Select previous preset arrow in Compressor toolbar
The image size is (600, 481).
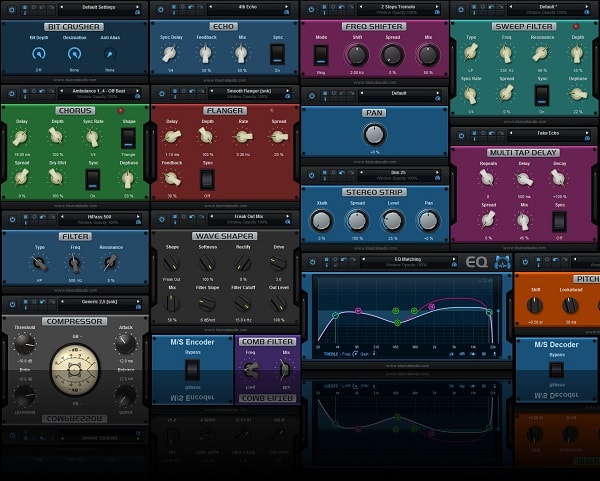[62, 302]
